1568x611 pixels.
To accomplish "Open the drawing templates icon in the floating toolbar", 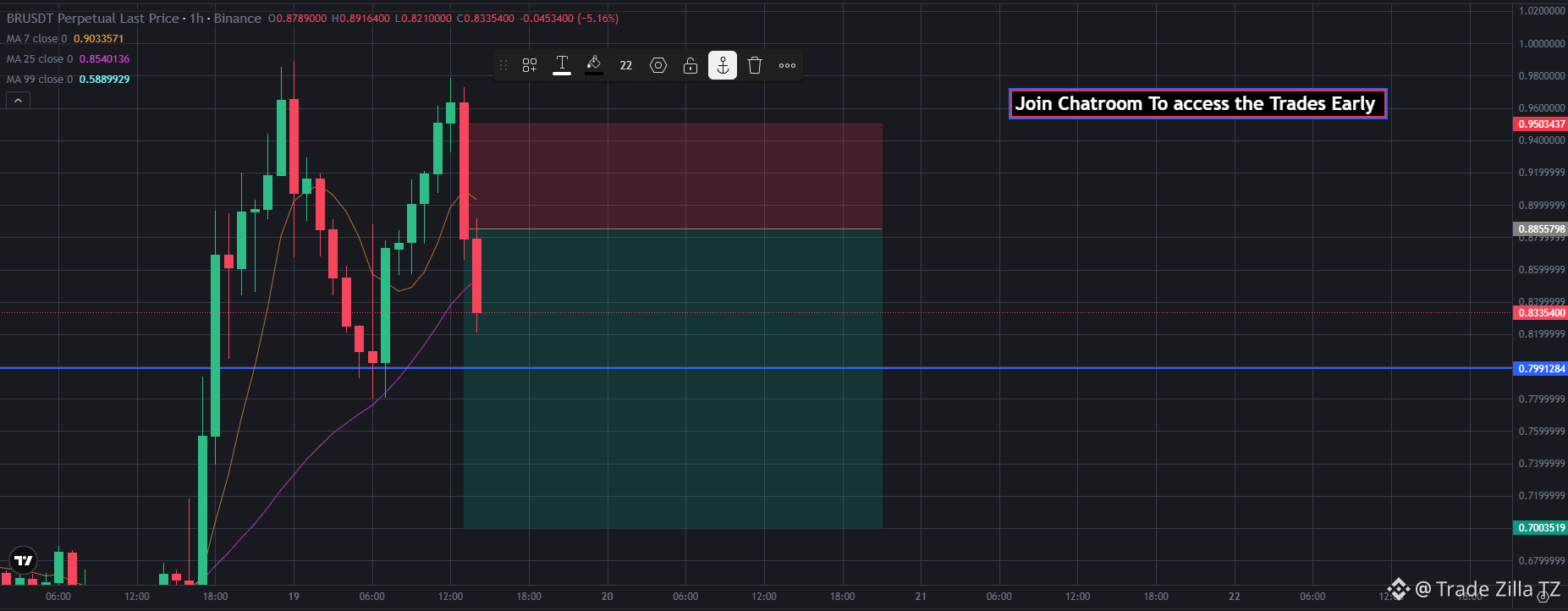I will tap(530, 65).
